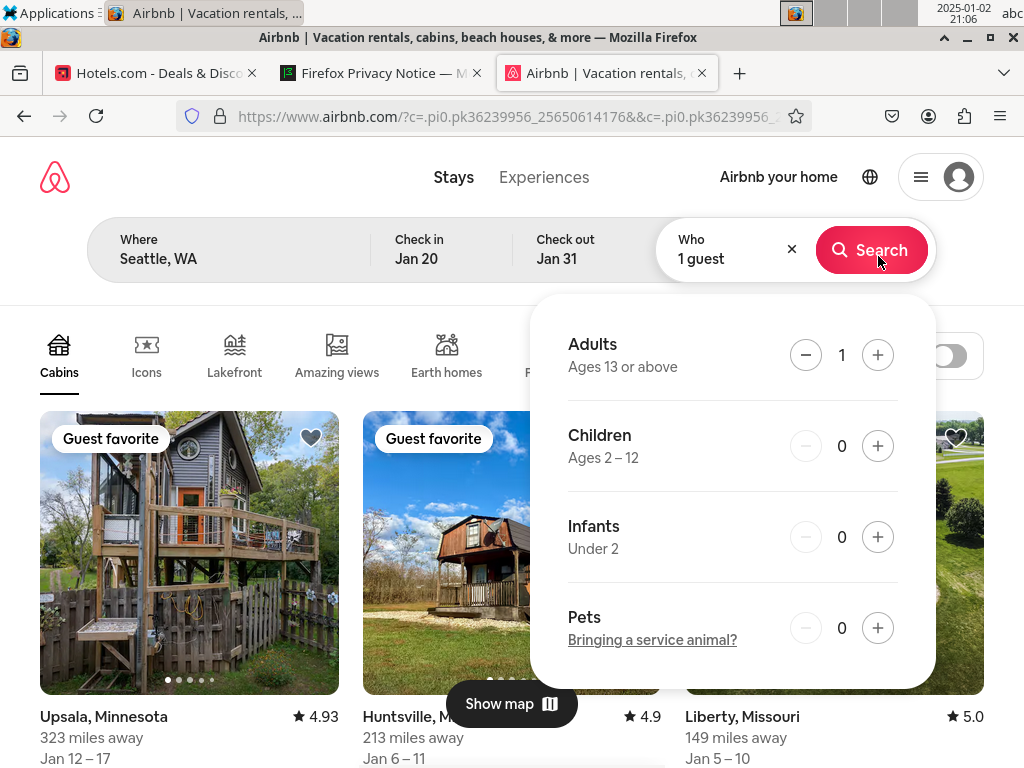Viewport: 1024px width, 768px height.
Task: Click the red Search button
Action: pos(871,250)
